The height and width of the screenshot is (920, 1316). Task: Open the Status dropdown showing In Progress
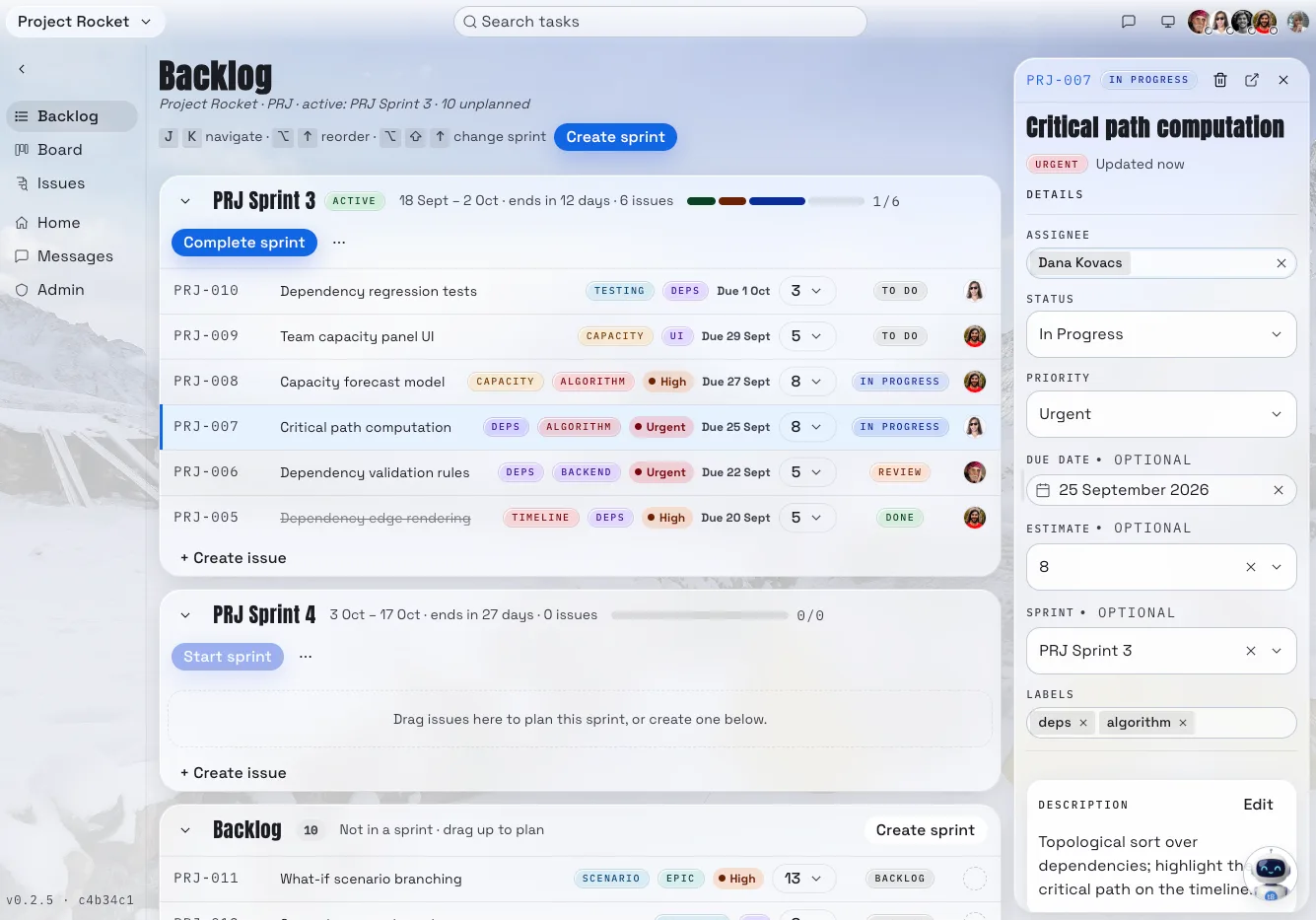click(1161, 334)
